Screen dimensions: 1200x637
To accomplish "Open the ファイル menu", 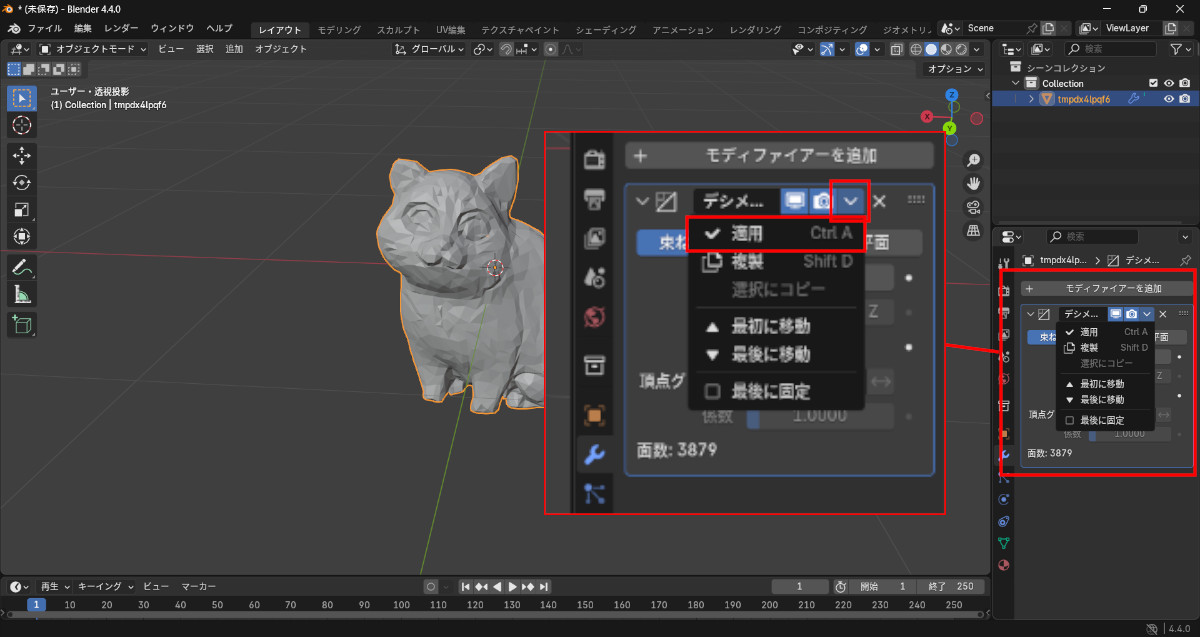I will 44,28.
